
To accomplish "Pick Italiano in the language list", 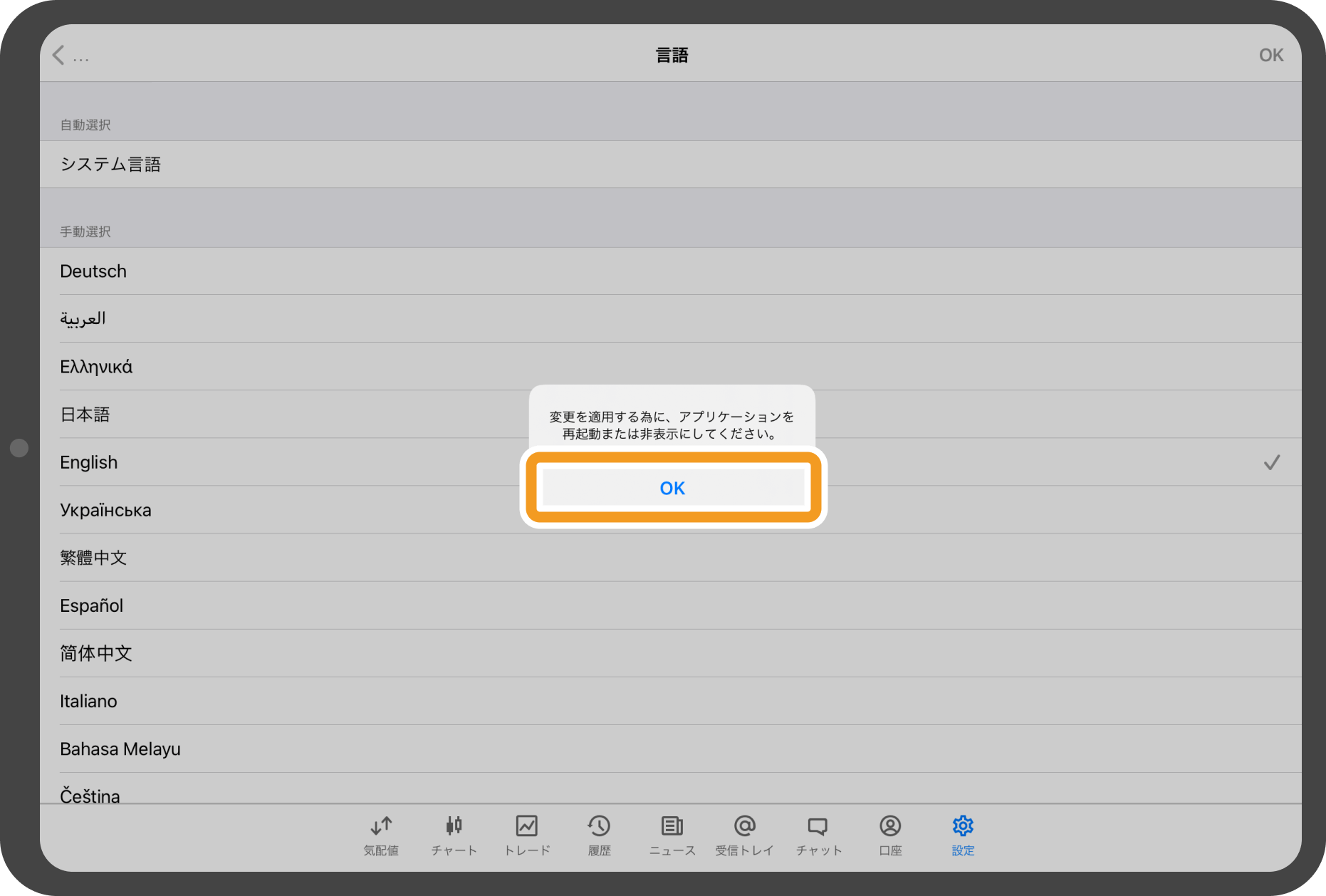I will (x=88, y=702).
